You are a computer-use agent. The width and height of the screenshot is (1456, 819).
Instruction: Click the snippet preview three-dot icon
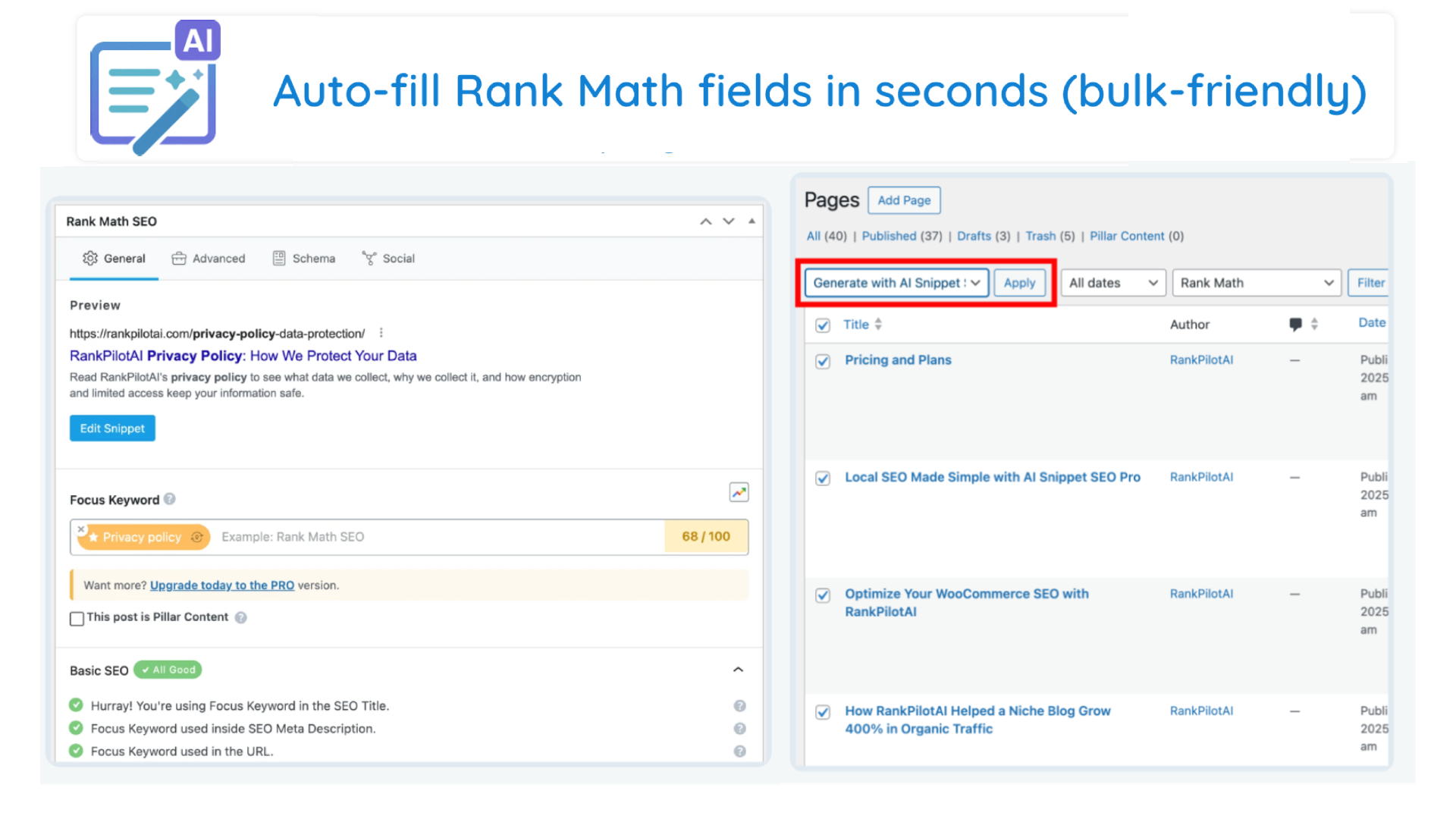click(381, 333)
